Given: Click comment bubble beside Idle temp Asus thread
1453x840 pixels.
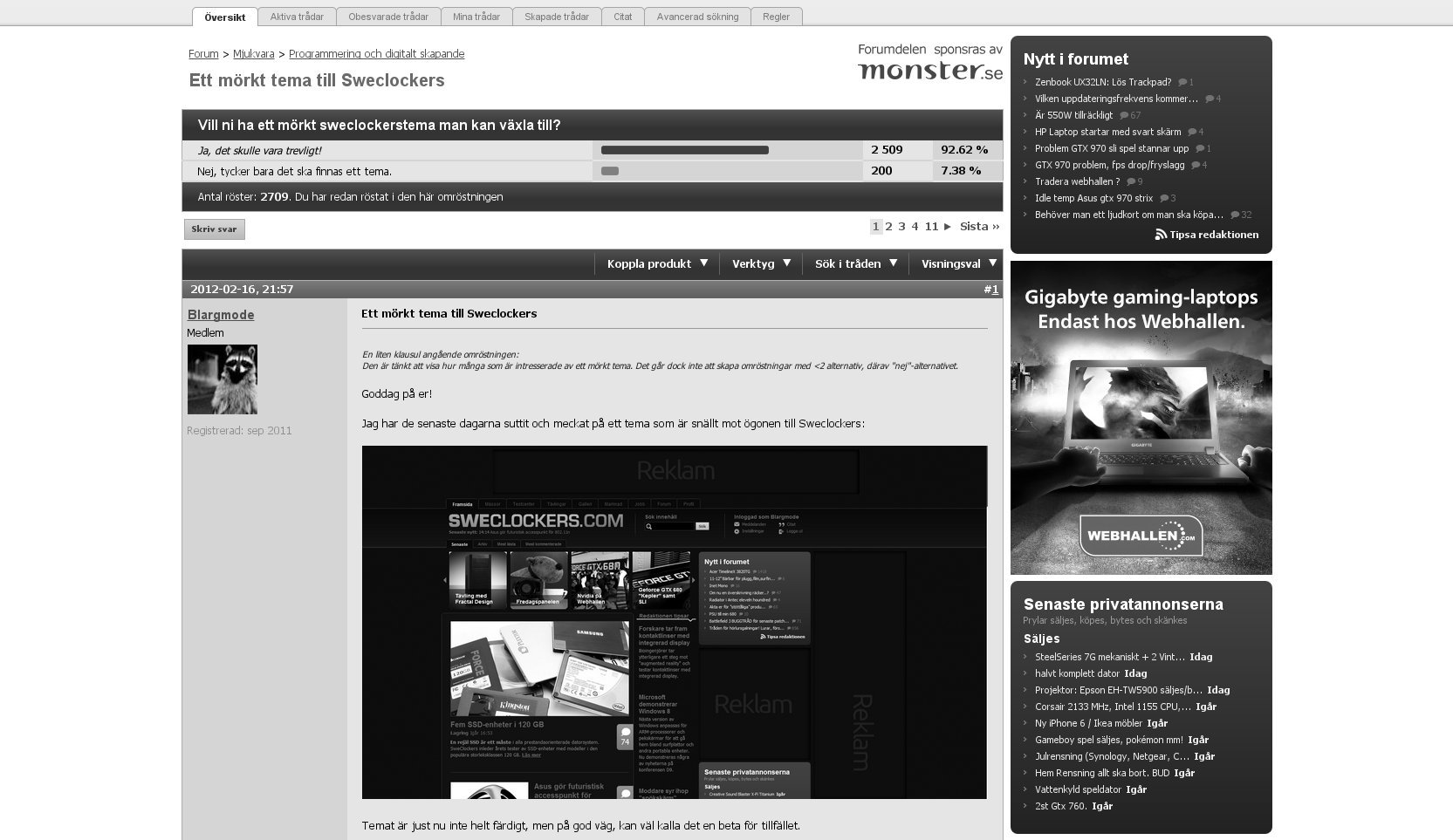Looking at the screenshot, I should [1164, 198].
